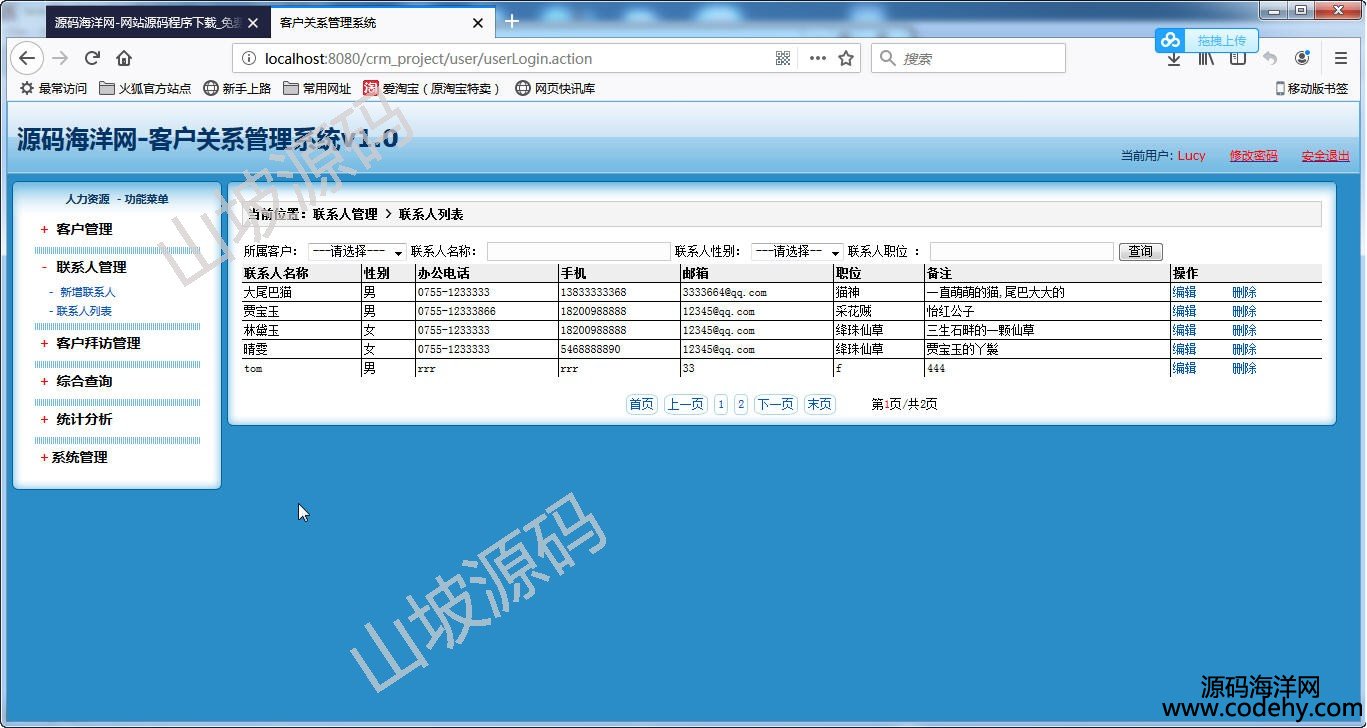
Task: Open the 联系人性别 dropdown
Action: click(796, 251)
